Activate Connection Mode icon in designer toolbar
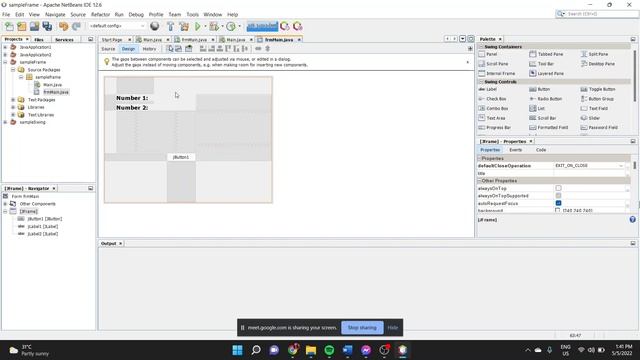 click(x=179, y=49)
